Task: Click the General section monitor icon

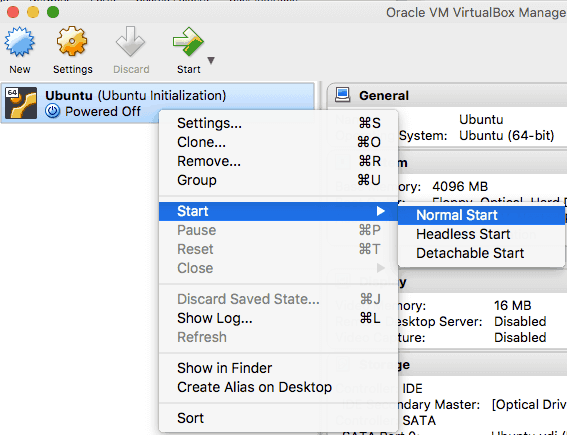Action: click(x=342, y=95)
